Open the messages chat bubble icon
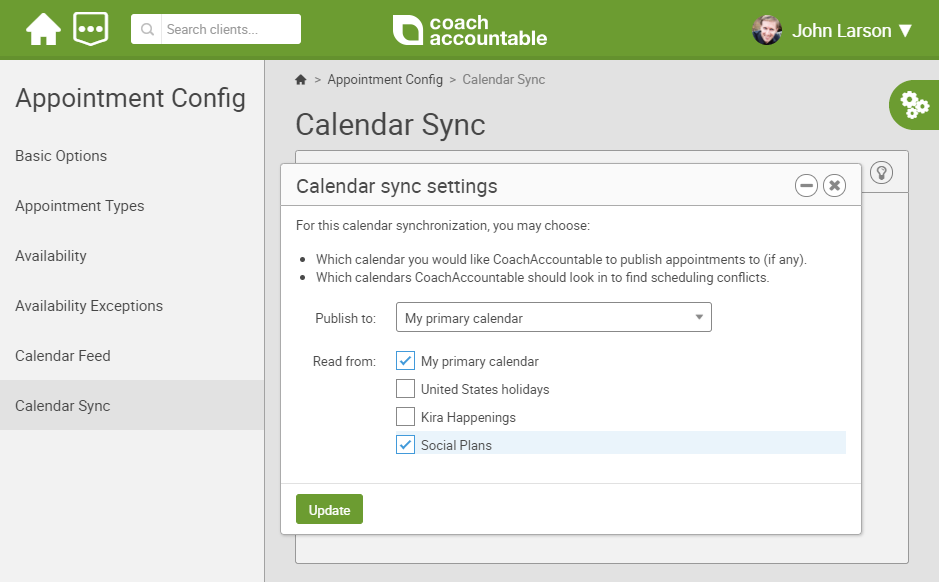 [90, 29]
